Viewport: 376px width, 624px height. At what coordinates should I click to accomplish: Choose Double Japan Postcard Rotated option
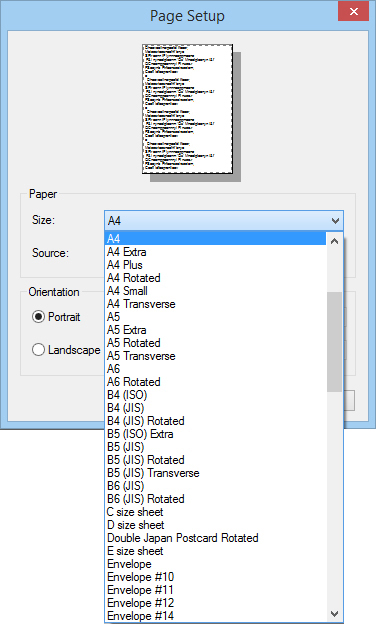pos(215,538)
